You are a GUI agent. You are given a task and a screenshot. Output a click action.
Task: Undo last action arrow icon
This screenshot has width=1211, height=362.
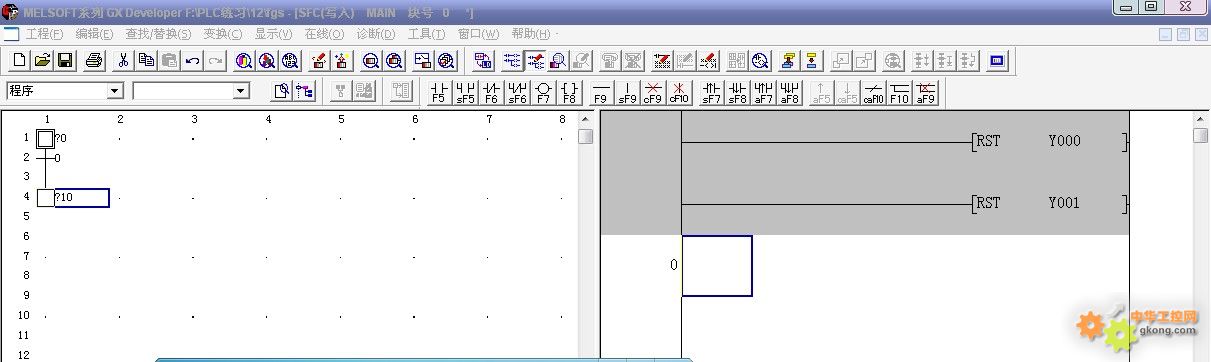[192, 61]
